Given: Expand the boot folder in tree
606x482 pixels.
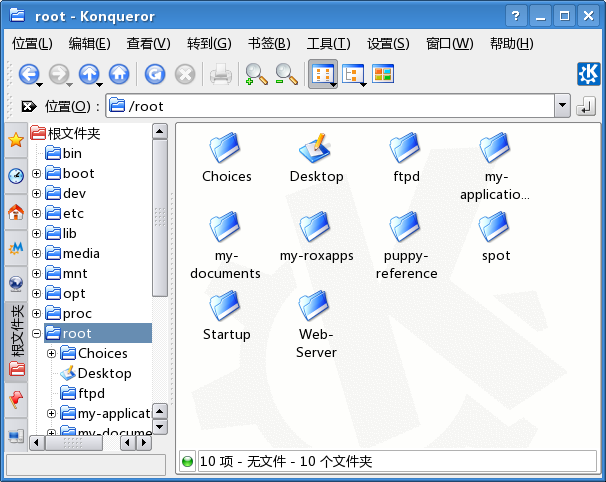Looking at the screenshot, I should point(36,174).
